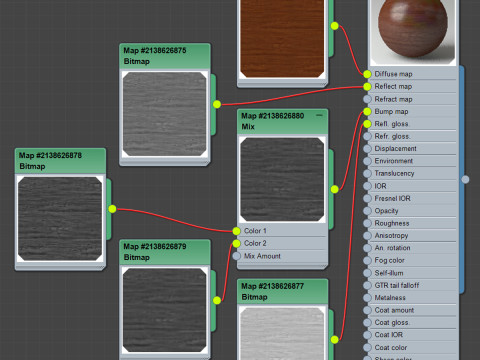Select wire from Map #2138626879 to Color 2
Image resolution: width=480 pixels, height=360 pixels.
[227, 272]
